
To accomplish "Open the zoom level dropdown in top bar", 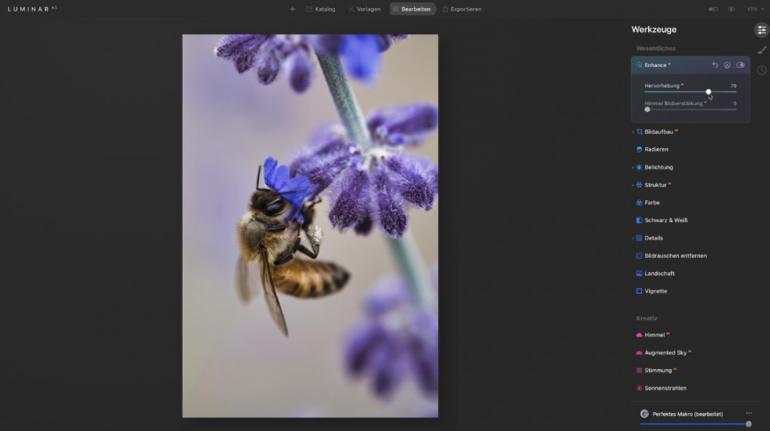I will click(x=754, y=9).
